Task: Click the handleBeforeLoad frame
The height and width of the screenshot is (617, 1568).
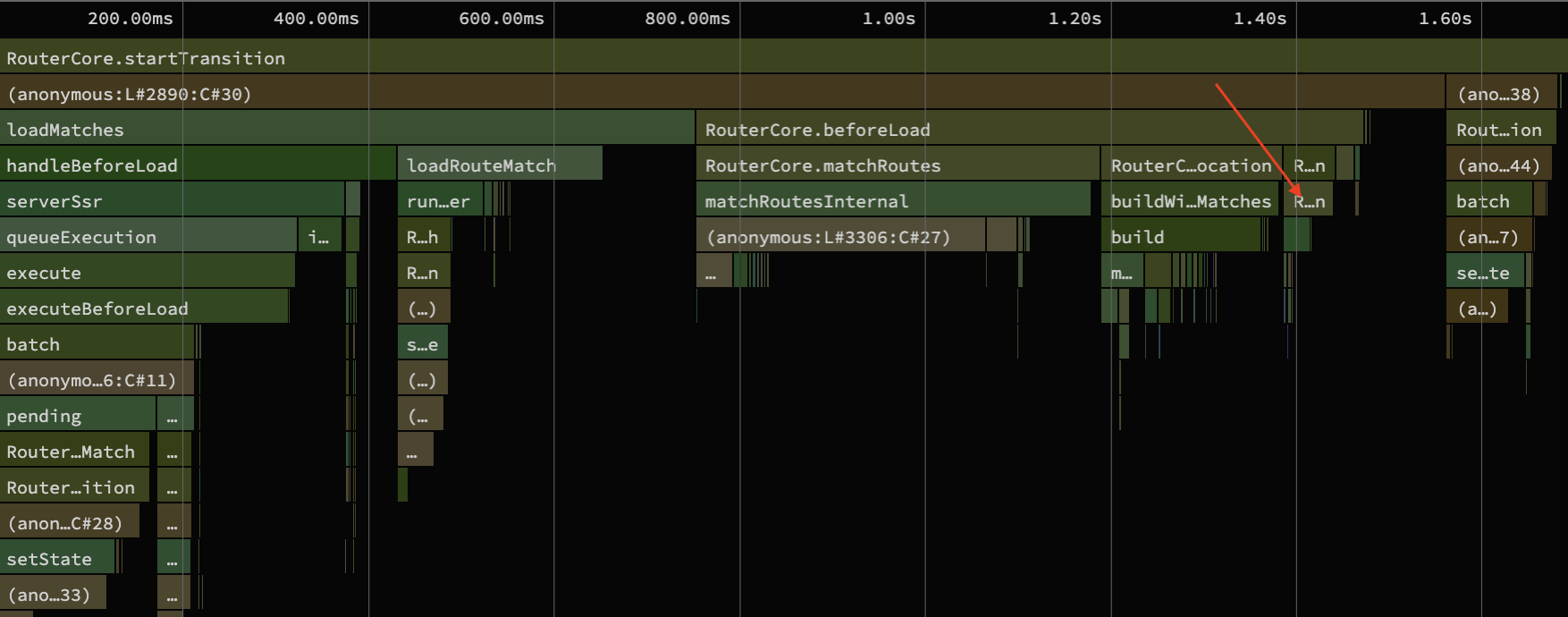Action: click(x=198, y=165)
